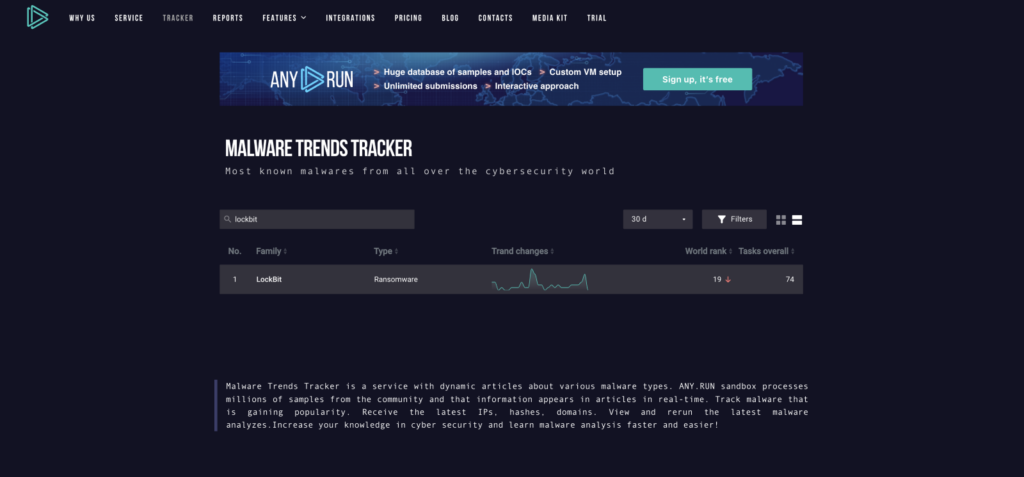The width and height of the screenshot is (1024, 477).
Task: Go to the Reports page
Action: (x=228, y=18)
